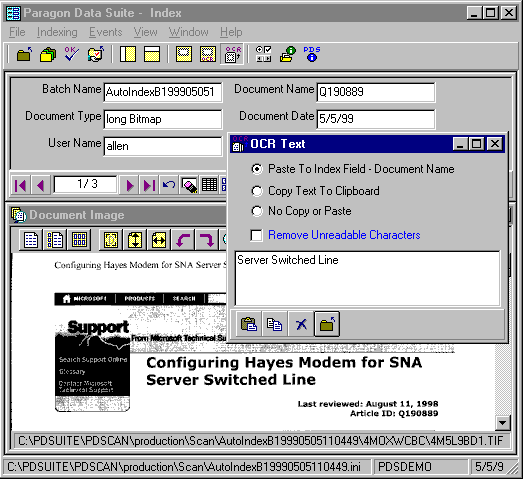Open the PDS info icon
The image size is (523, 479).
[x=312, y=54]
